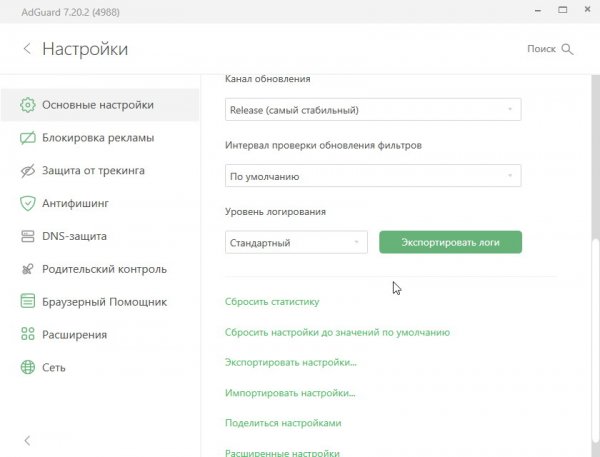600x457 pixels.
Task: Click the Экспортировать логи button
Action: pos(450,242)
